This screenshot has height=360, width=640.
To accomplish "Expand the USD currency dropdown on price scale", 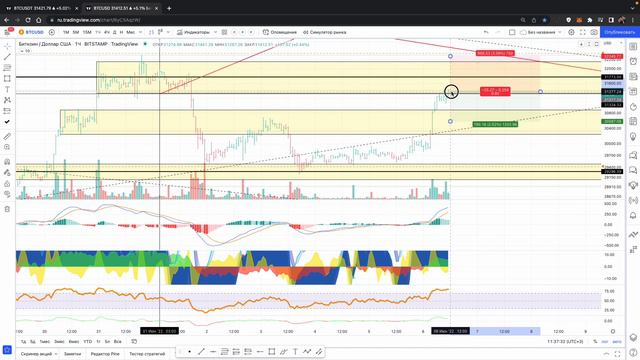I will click(x=612, y=43).
